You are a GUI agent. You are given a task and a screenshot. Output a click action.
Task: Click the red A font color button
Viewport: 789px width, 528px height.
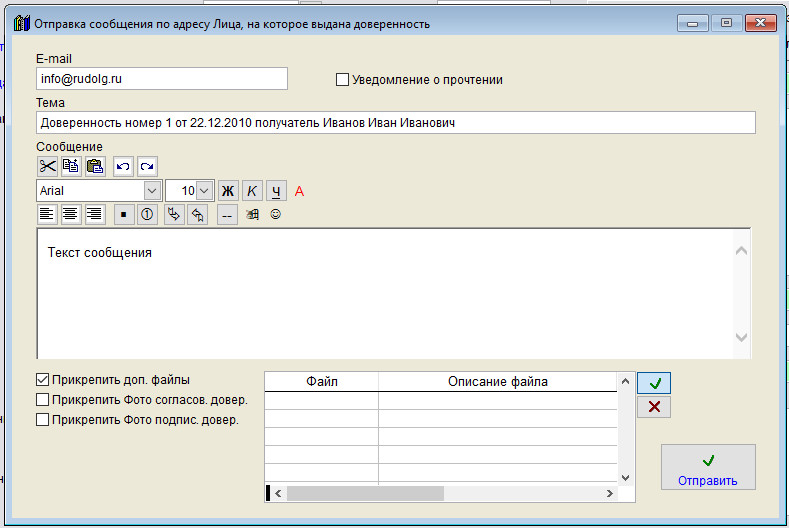point(299,190)
